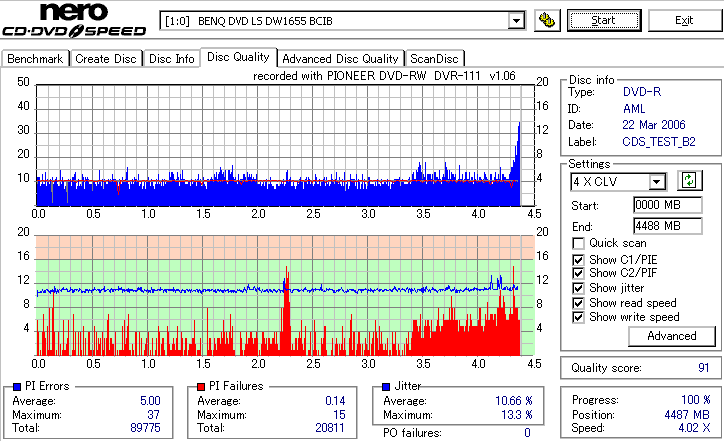Open the Advanced Disc Quality tab
724x441 pixels.
[x=340, y=59]
